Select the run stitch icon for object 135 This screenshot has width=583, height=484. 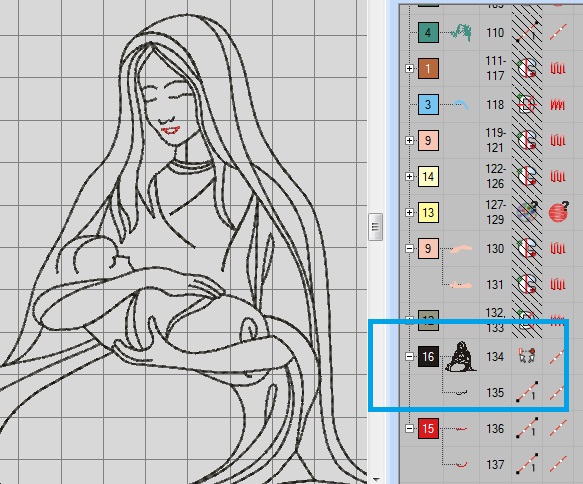[527, 392]
